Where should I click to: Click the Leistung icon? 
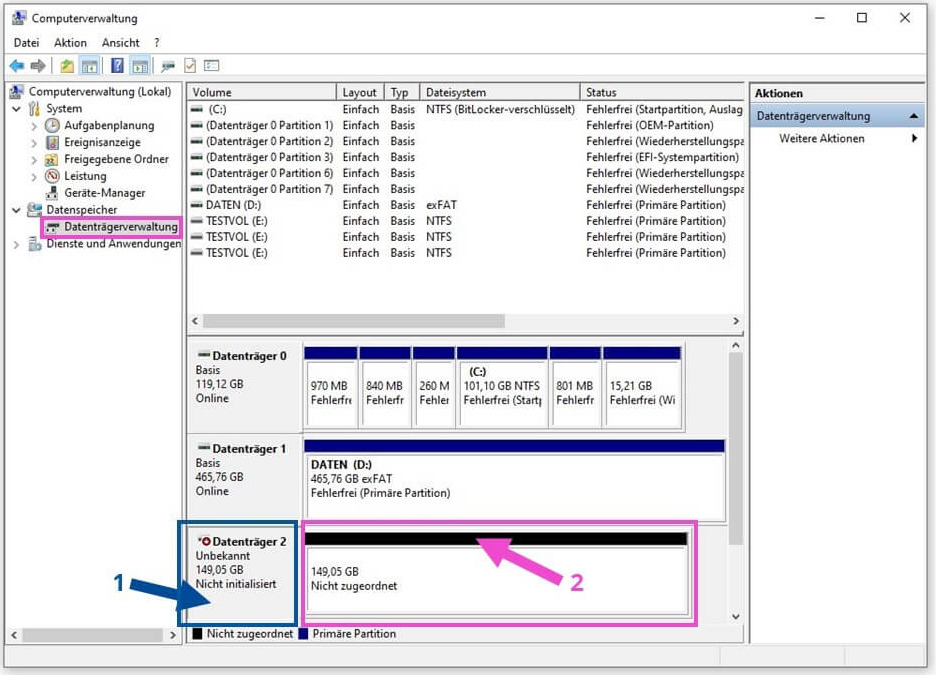53,176
